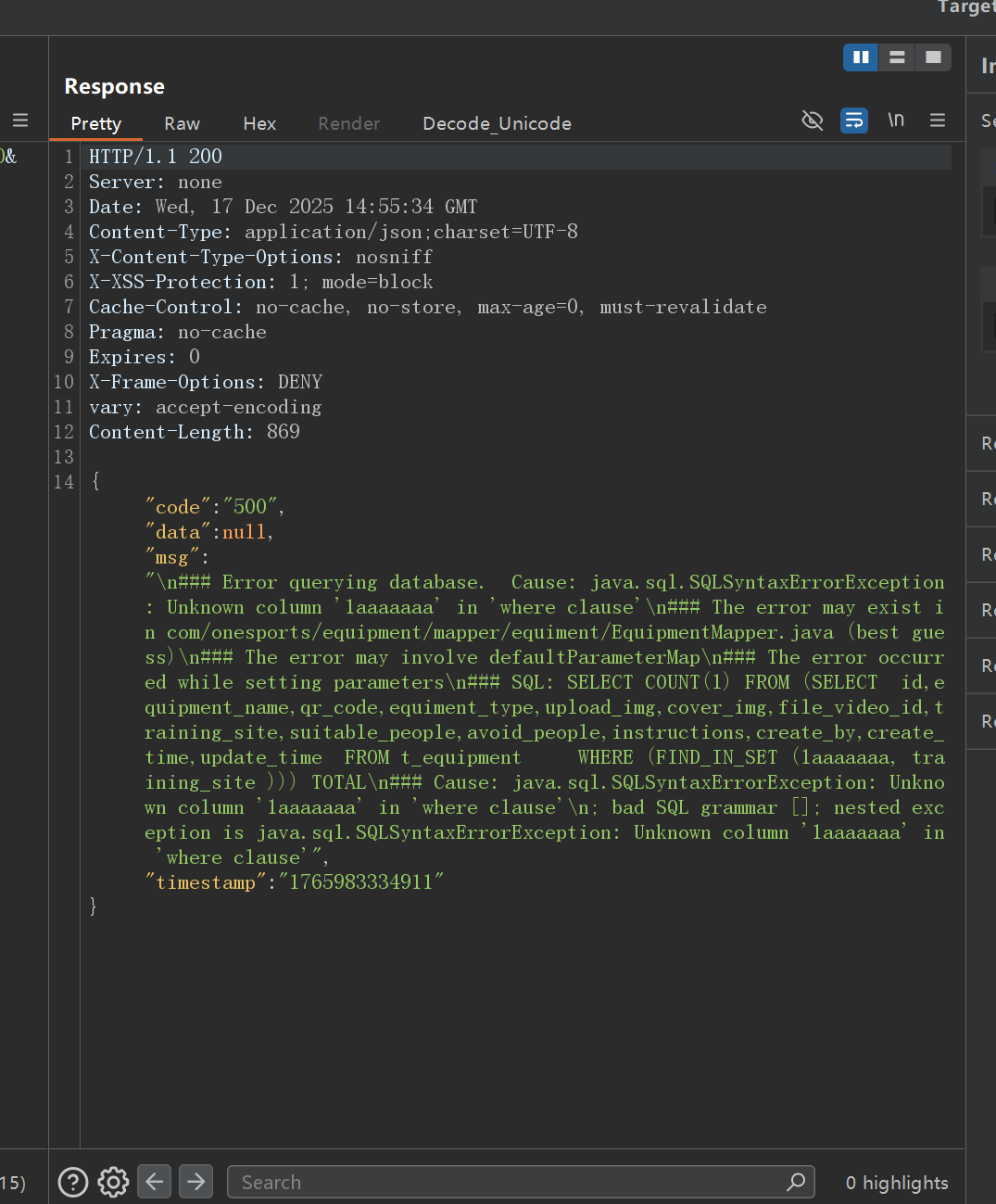Screen dimensions: 996x1204
Task: Click the X-Content-Type-Options: nosniff header
Action: [x=260, y=257]
